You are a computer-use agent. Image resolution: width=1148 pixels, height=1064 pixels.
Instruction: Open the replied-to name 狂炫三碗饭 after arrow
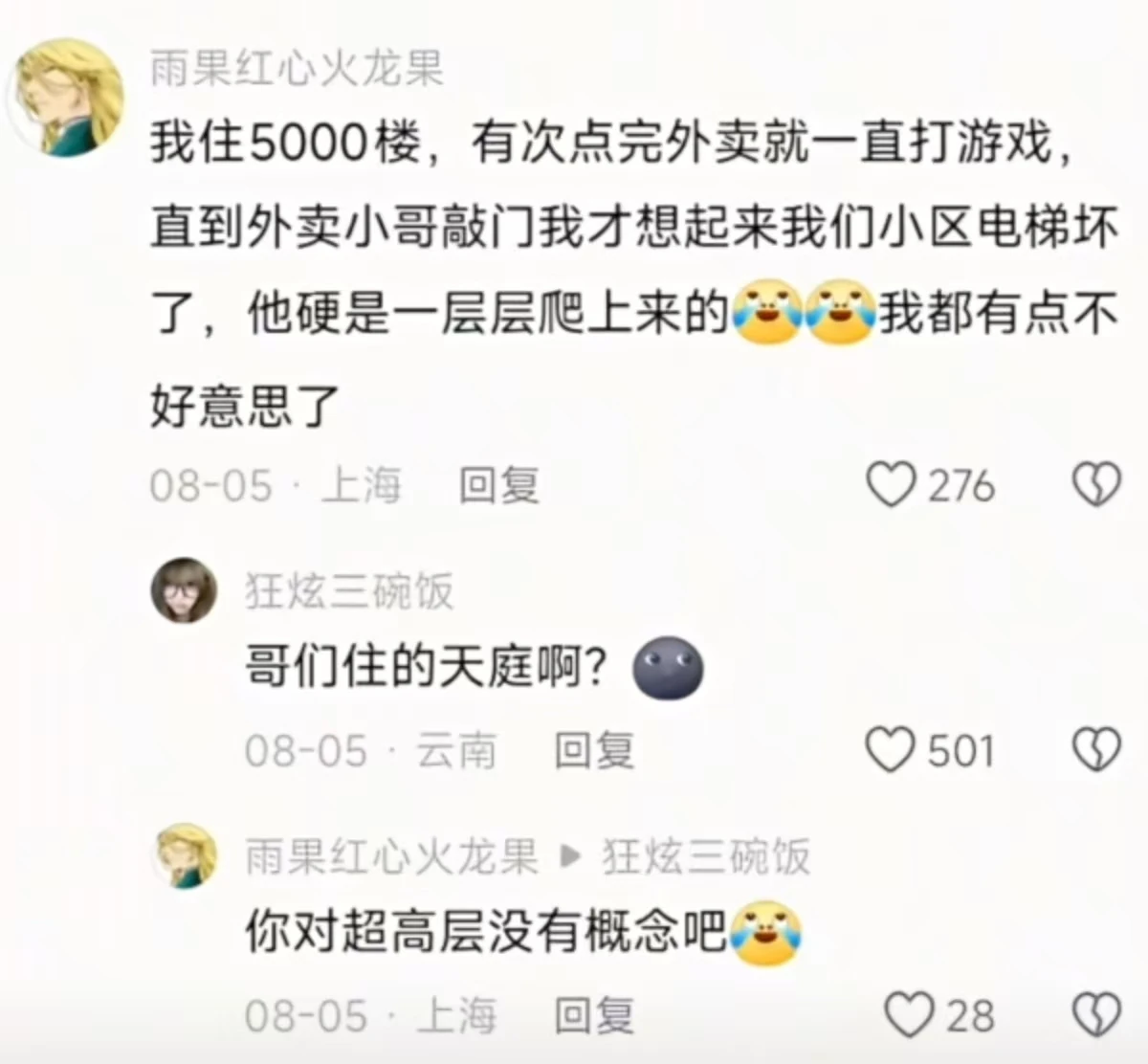[x=707, y=856]
